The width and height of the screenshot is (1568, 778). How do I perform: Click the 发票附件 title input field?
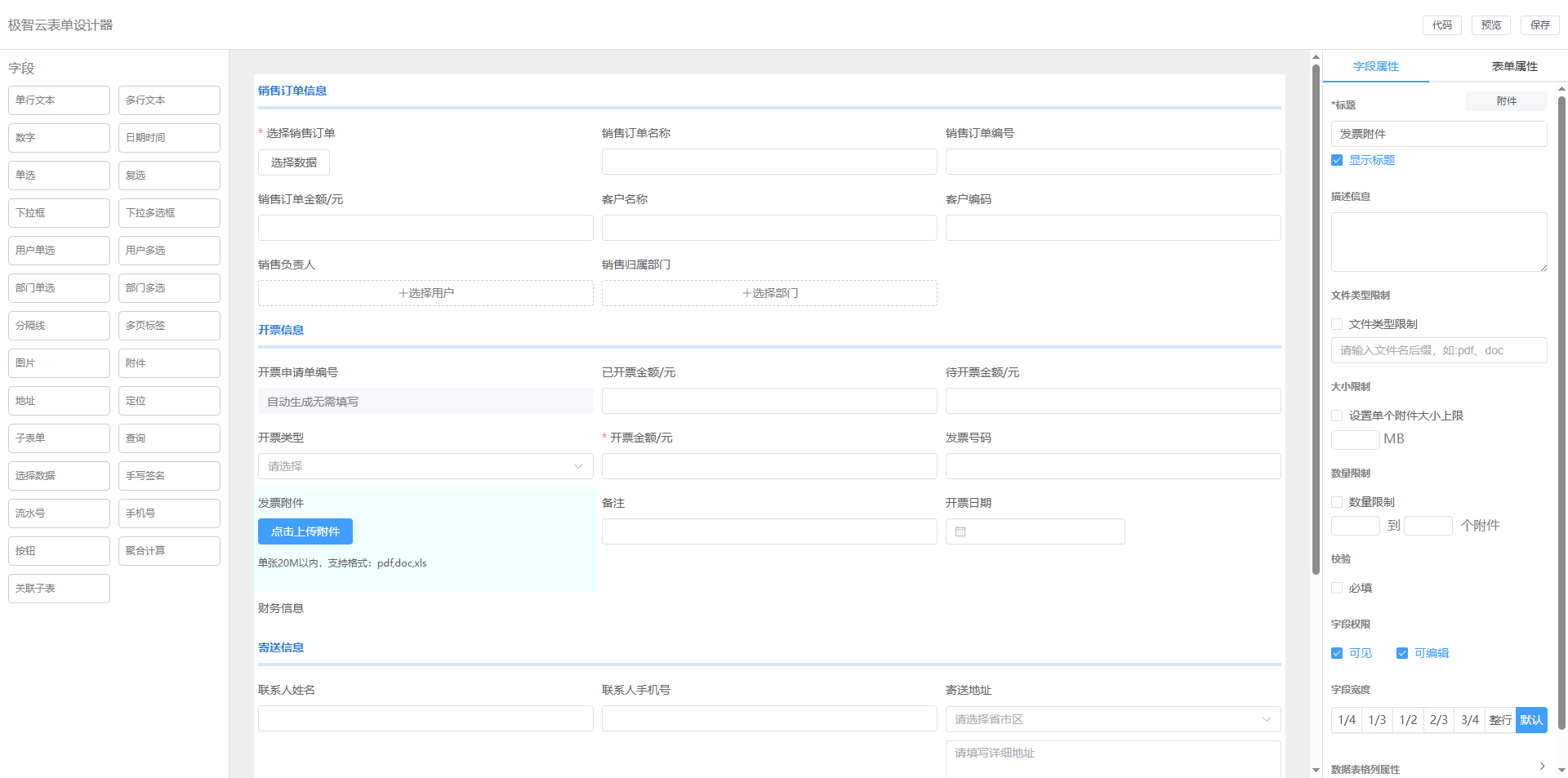pyautogui.click(x=1438, y=134)
